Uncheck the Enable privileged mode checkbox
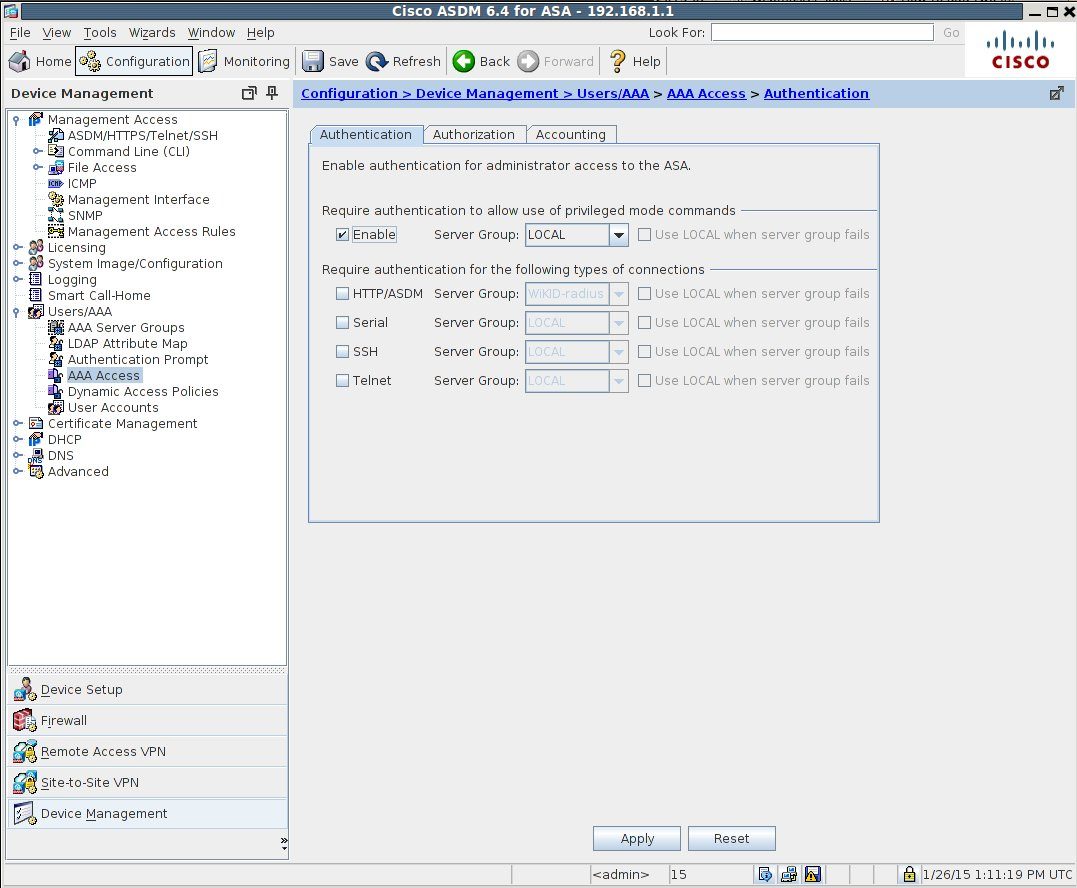1077x888 pixels. 343,235
